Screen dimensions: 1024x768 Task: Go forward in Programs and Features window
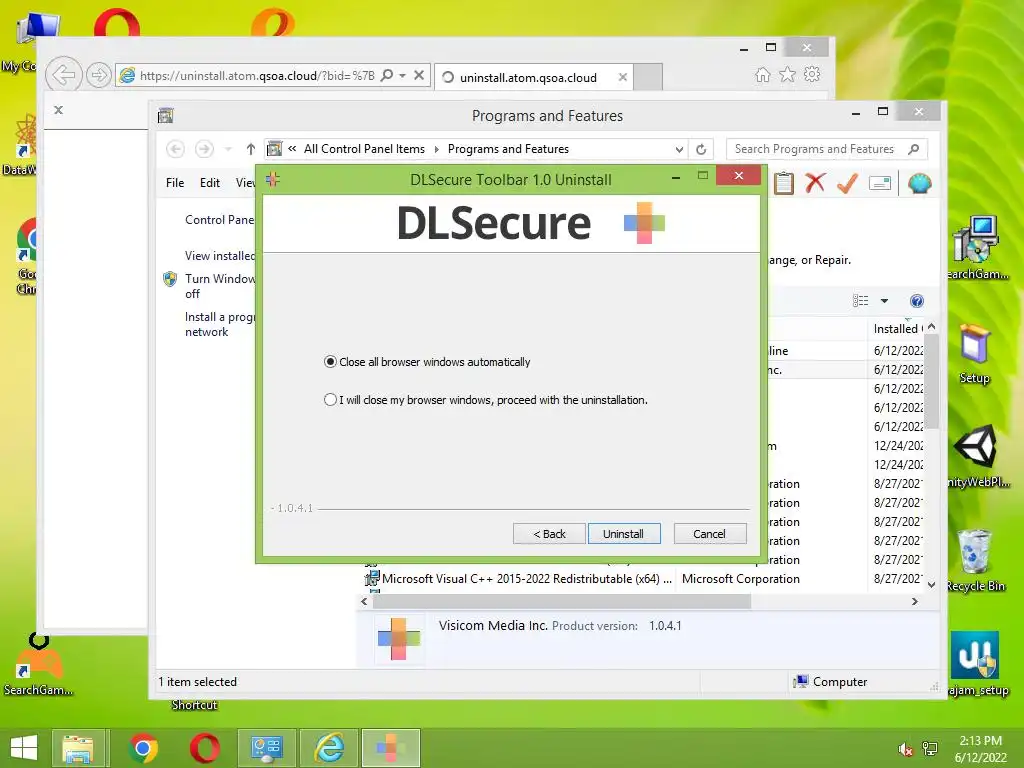[204, 149]
